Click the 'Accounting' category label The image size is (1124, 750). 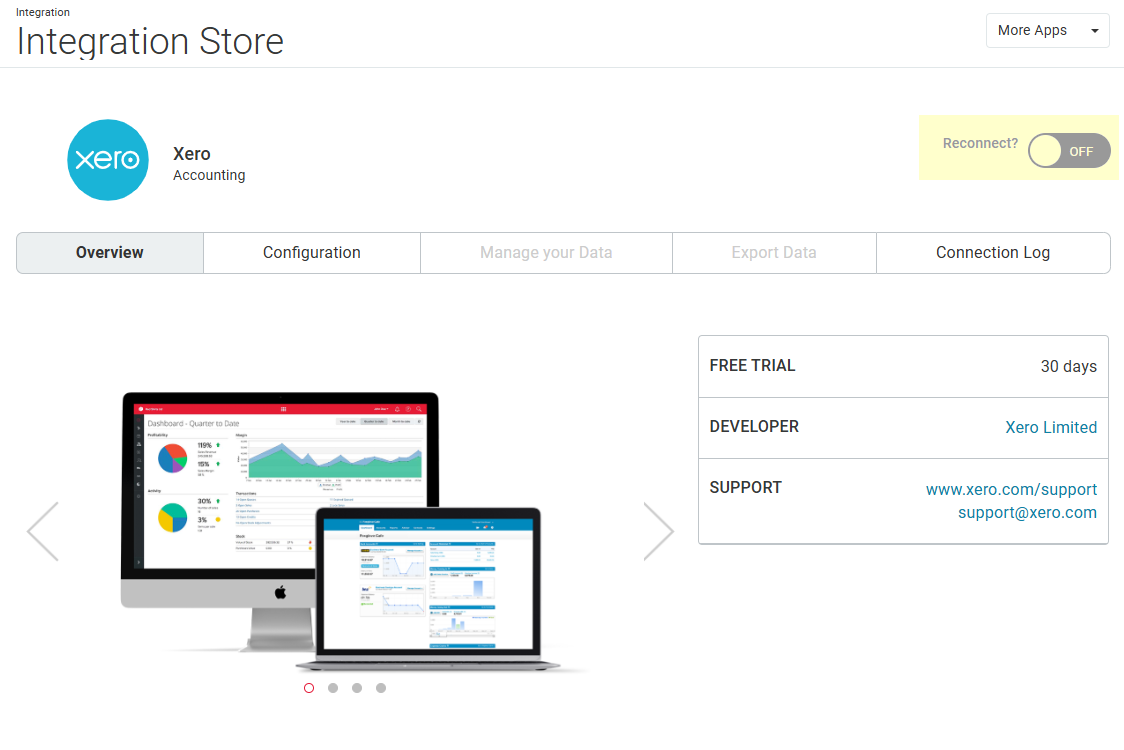[x=209, y=176]
